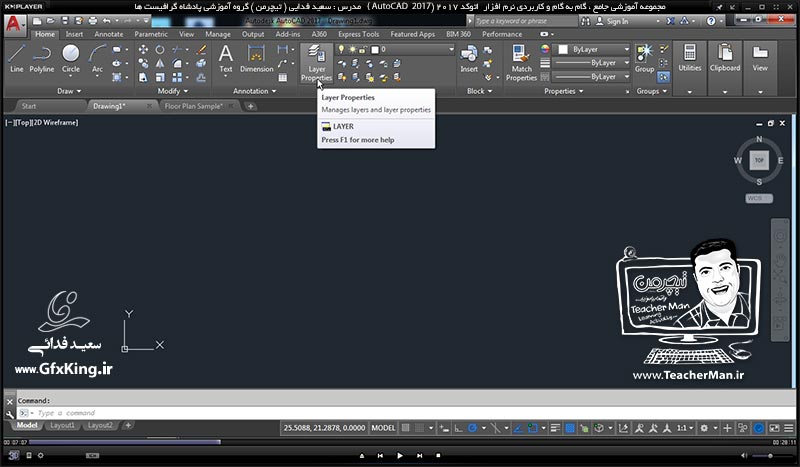800x467 pixels.
Task: Open the Layer Properties manager
Action: pos(316,63)
